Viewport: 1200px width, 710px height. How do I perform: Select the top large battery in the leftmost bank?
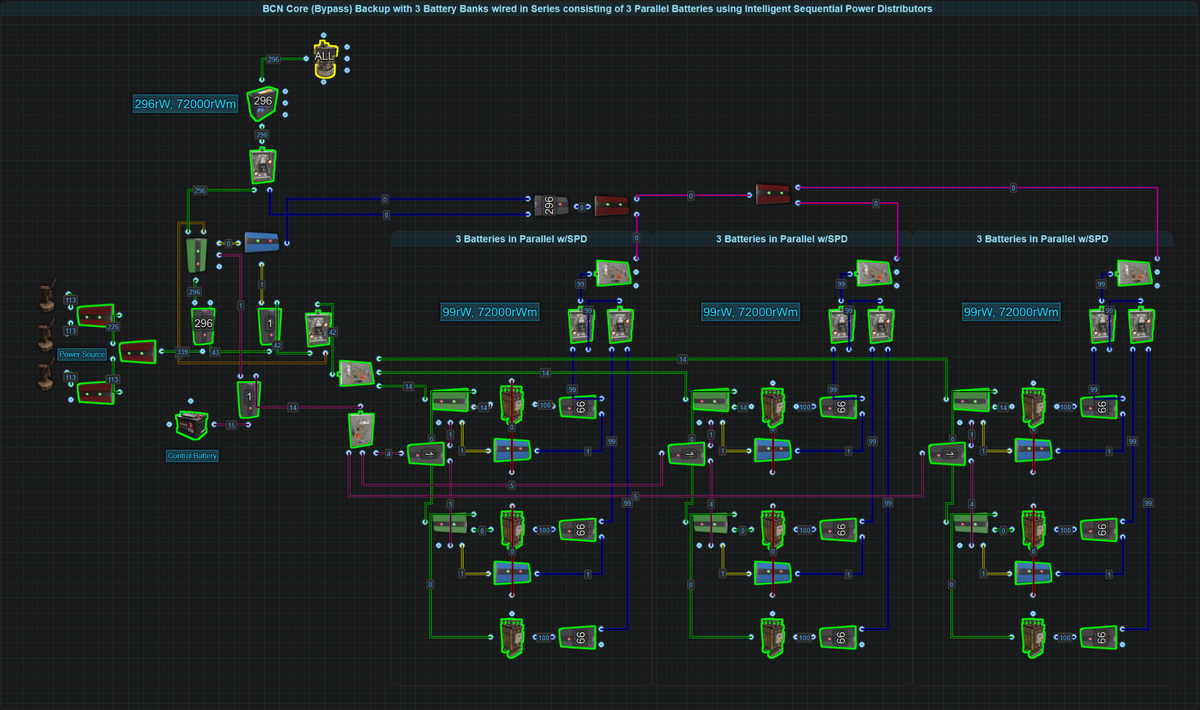(512, 405)
